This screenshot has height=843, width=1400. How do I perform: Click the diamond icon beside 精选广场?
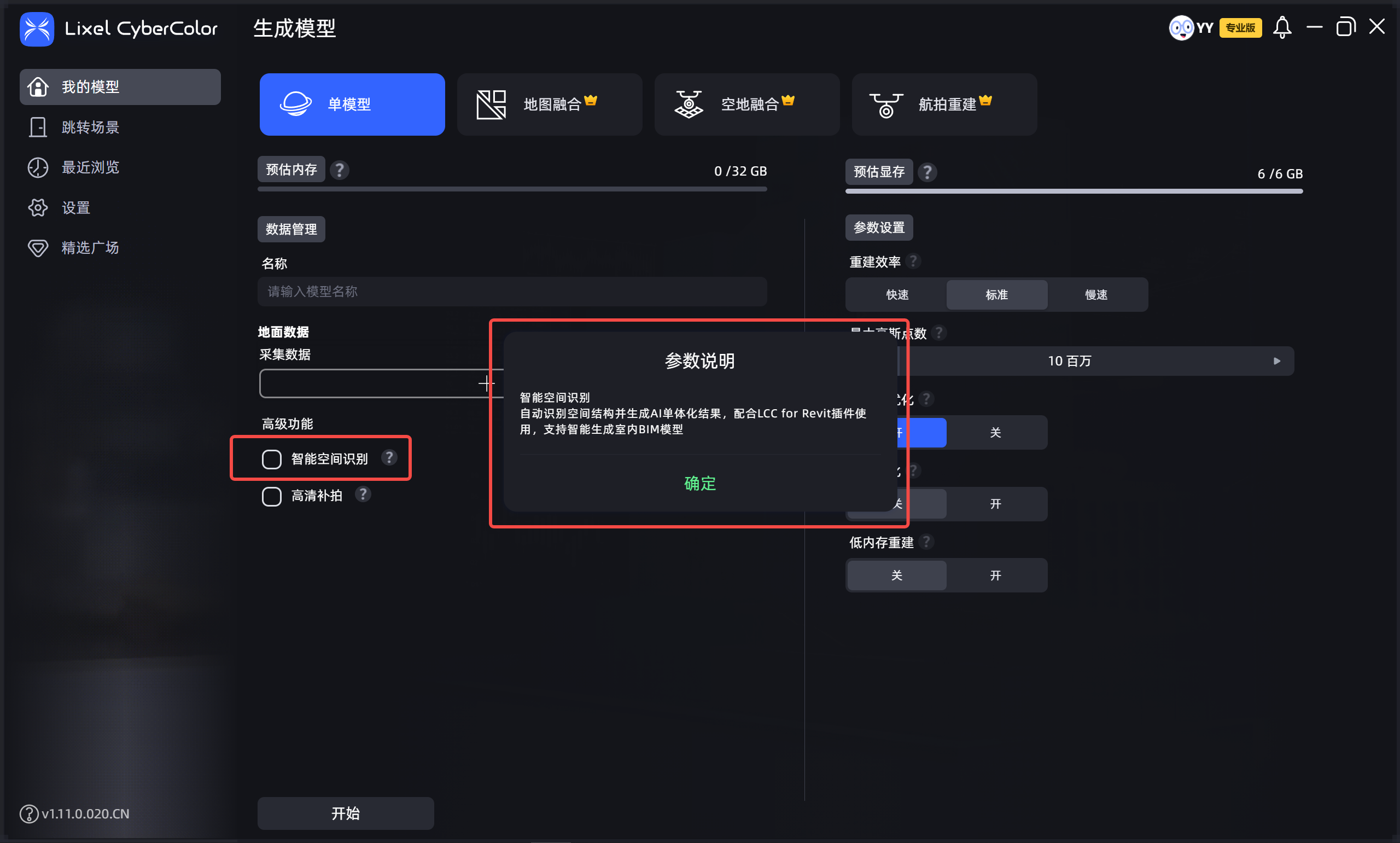(38, 248)
